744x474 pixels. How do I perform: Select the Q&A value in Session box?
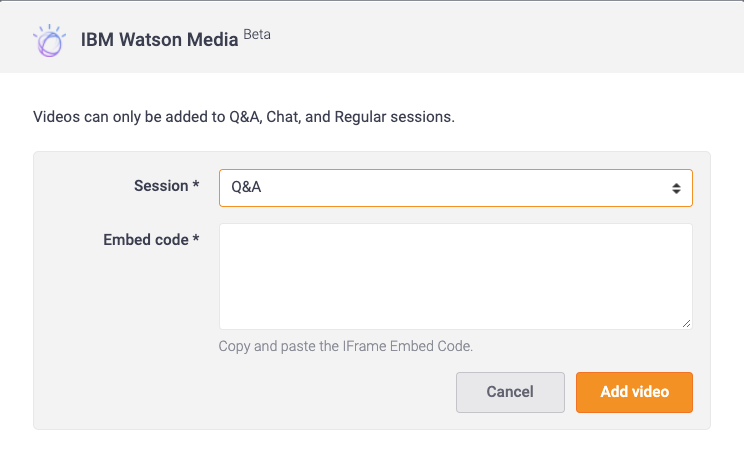click(x=246, y=187)
